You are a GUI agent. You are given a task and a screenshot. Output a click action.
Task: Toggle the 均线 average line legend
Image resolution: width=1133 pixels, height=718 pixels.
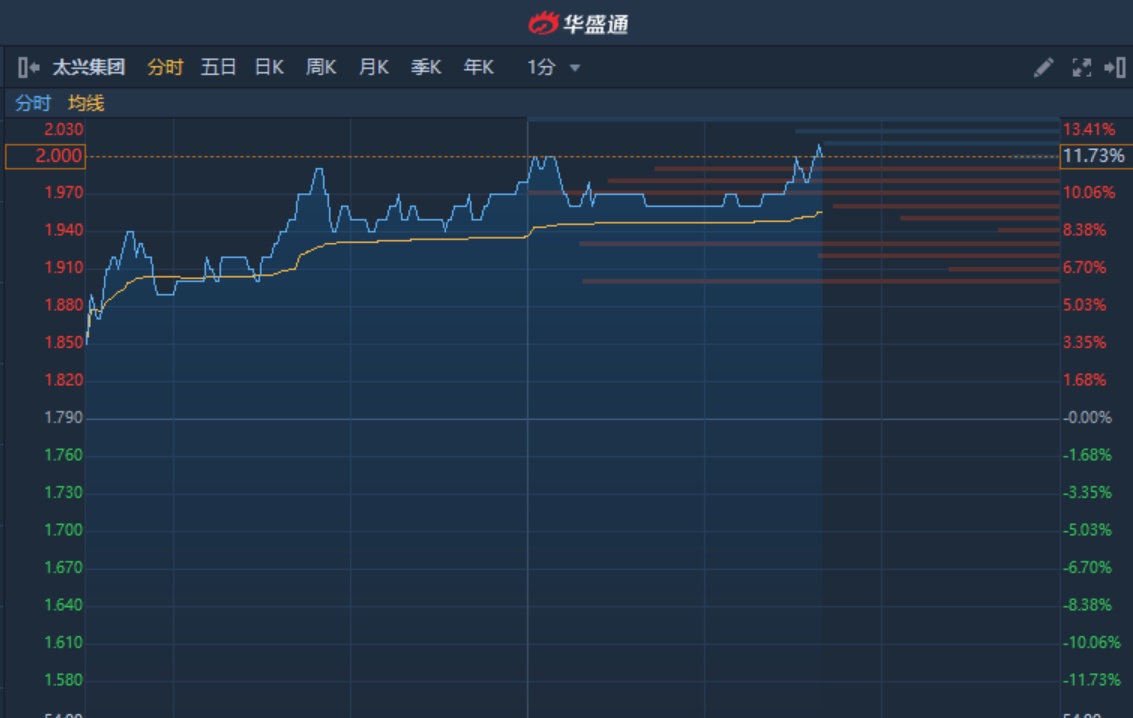pyautogui.click(x=86, y=103)
